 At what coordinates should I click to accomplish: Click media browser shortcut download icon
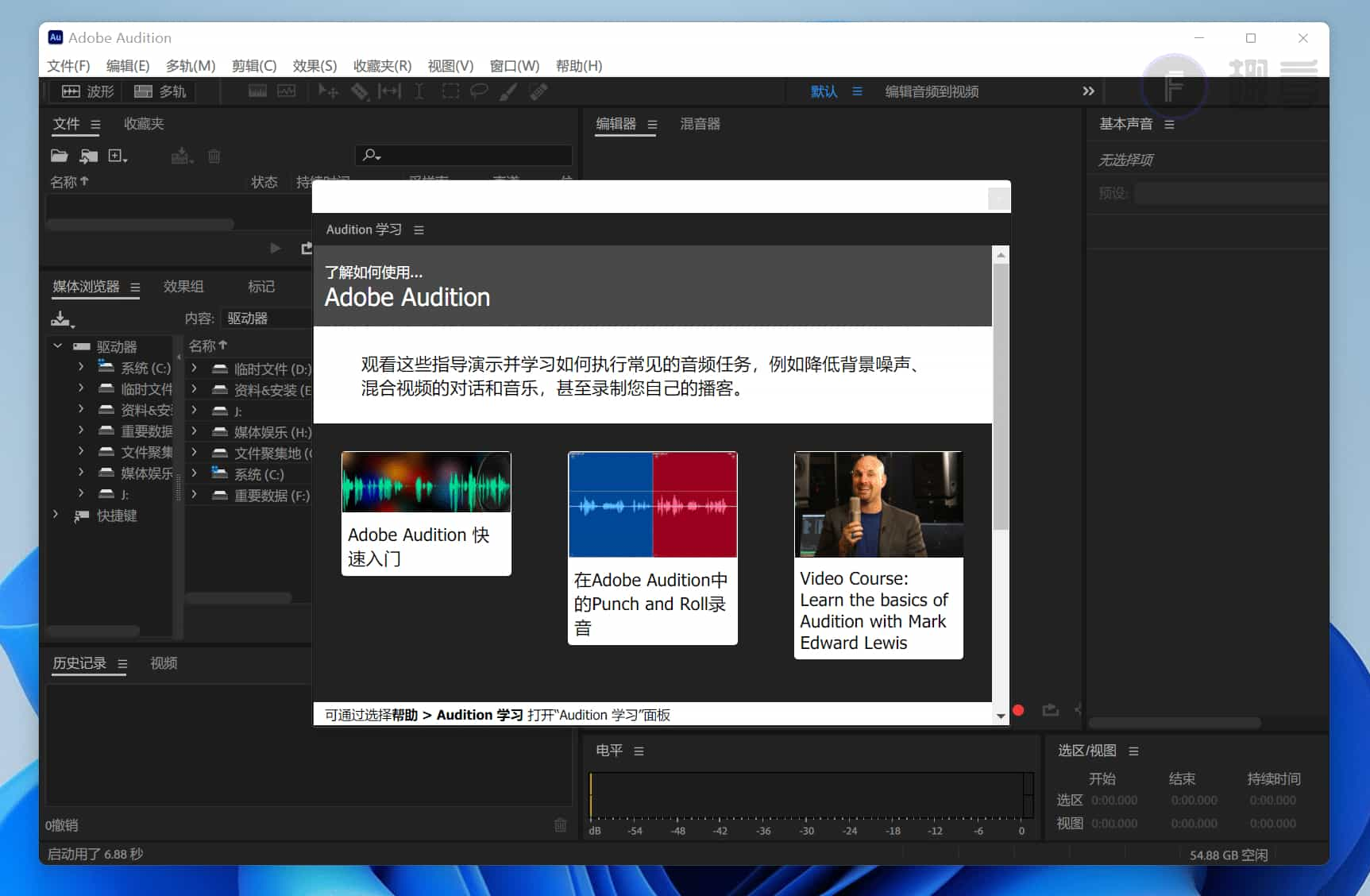62,319
